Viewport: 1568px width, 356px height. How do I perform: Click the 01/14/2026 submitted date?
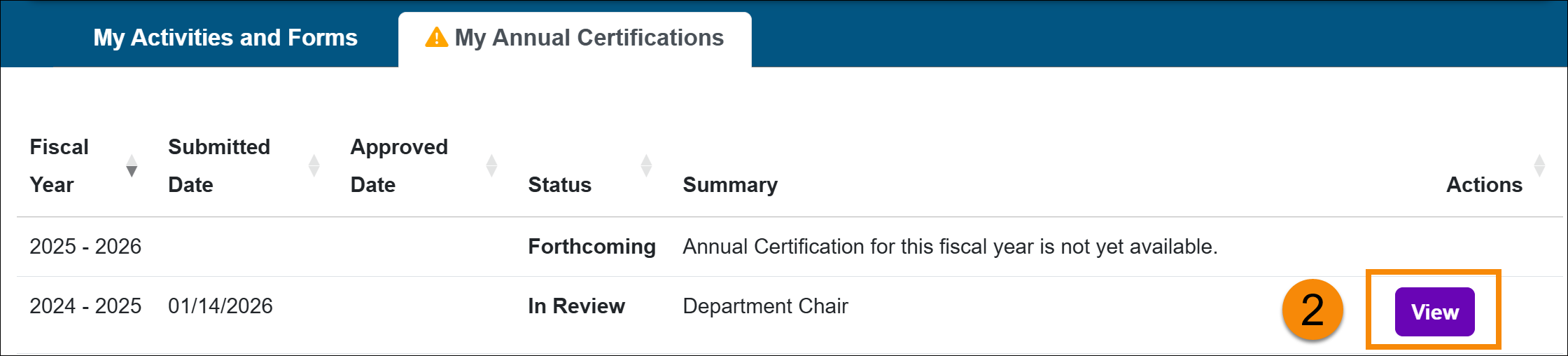(220, 306)
